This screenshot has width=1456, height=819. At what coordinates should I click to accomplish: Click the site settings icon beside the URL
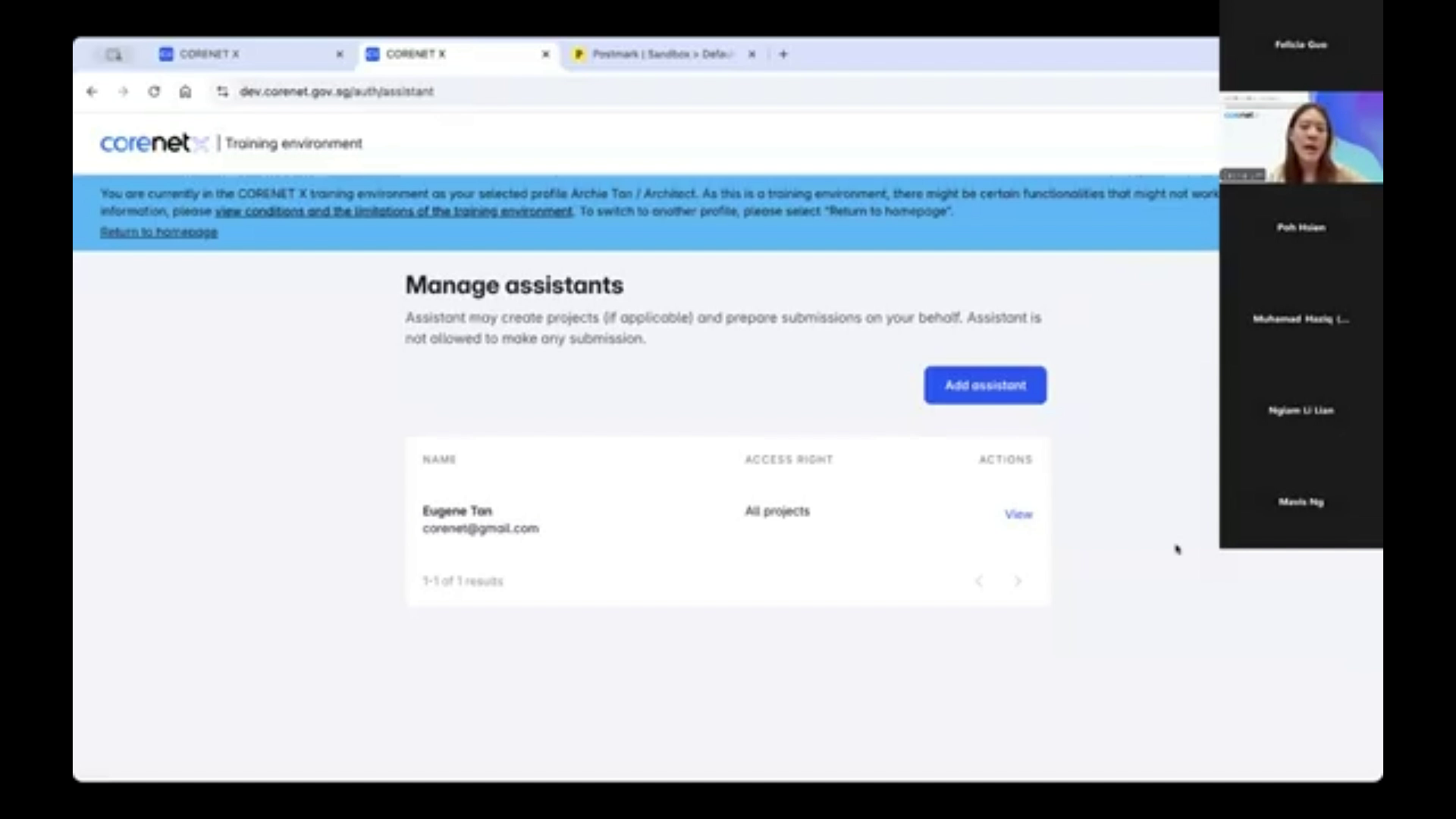(x=222, y=91)
